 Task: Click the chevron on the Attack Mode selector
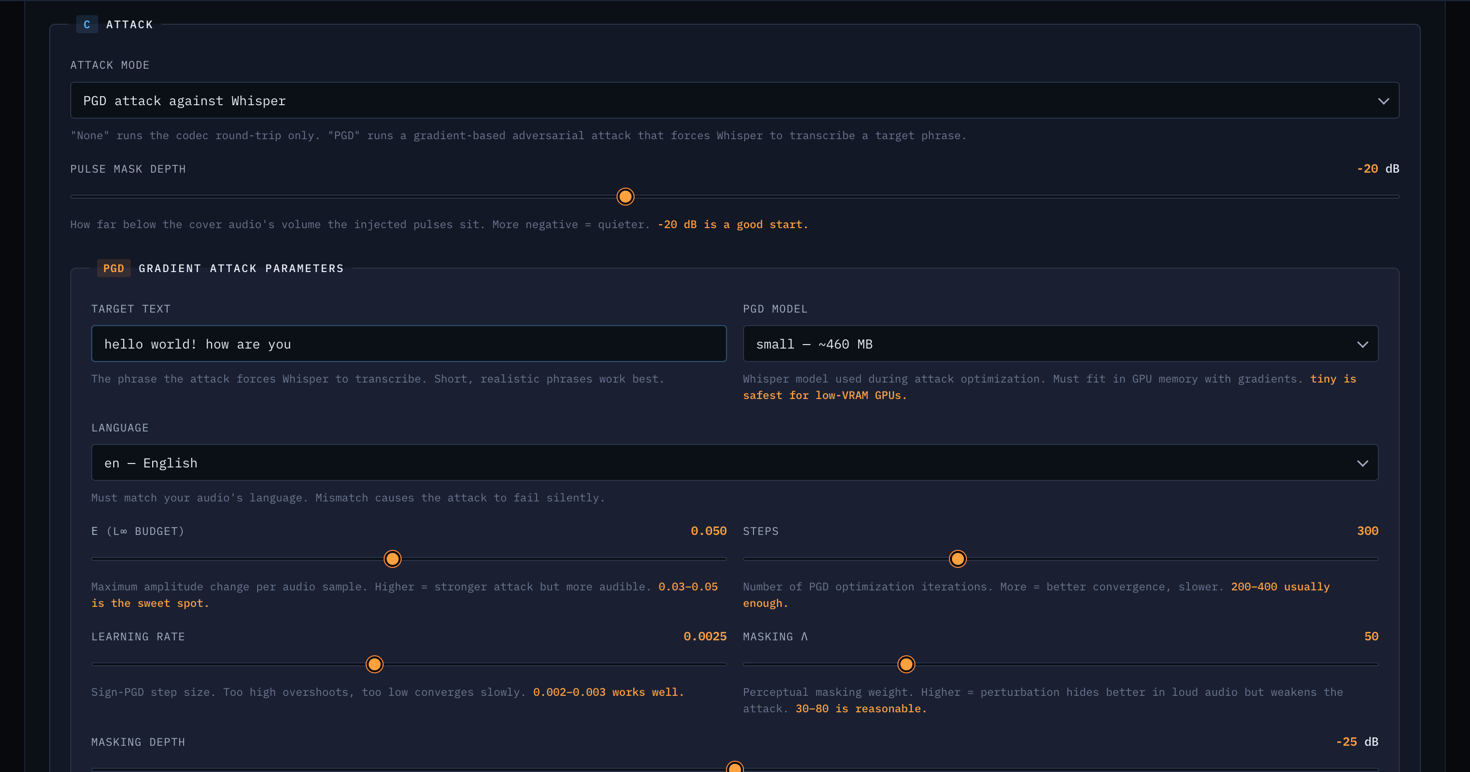pos(1384,100)
